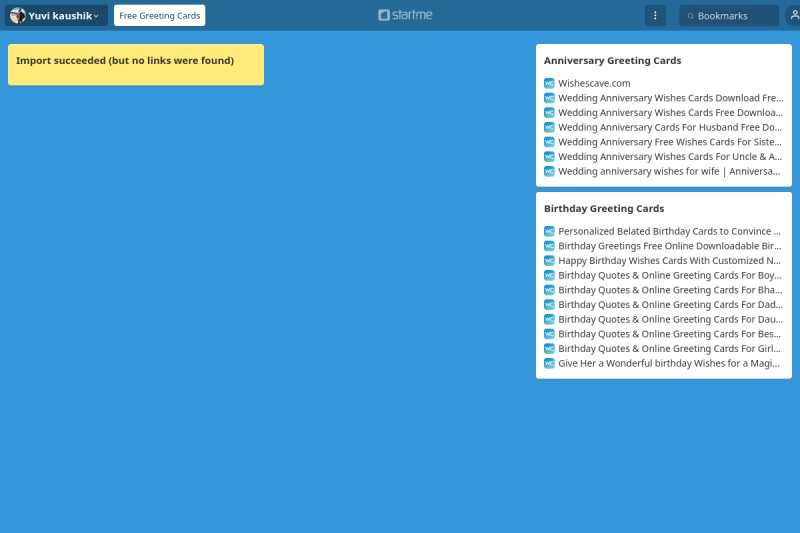Open the account person icon

[794, 15]
